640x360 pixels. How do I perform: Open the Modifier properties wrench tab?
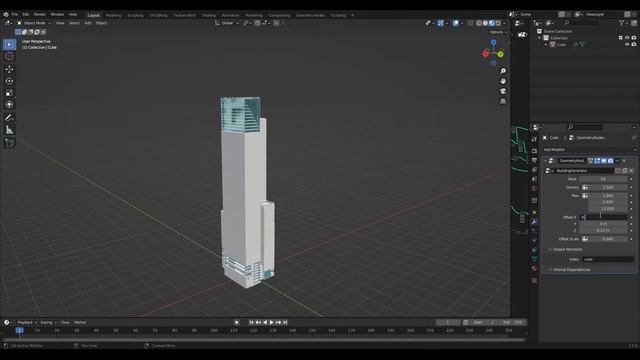point(534,222)
